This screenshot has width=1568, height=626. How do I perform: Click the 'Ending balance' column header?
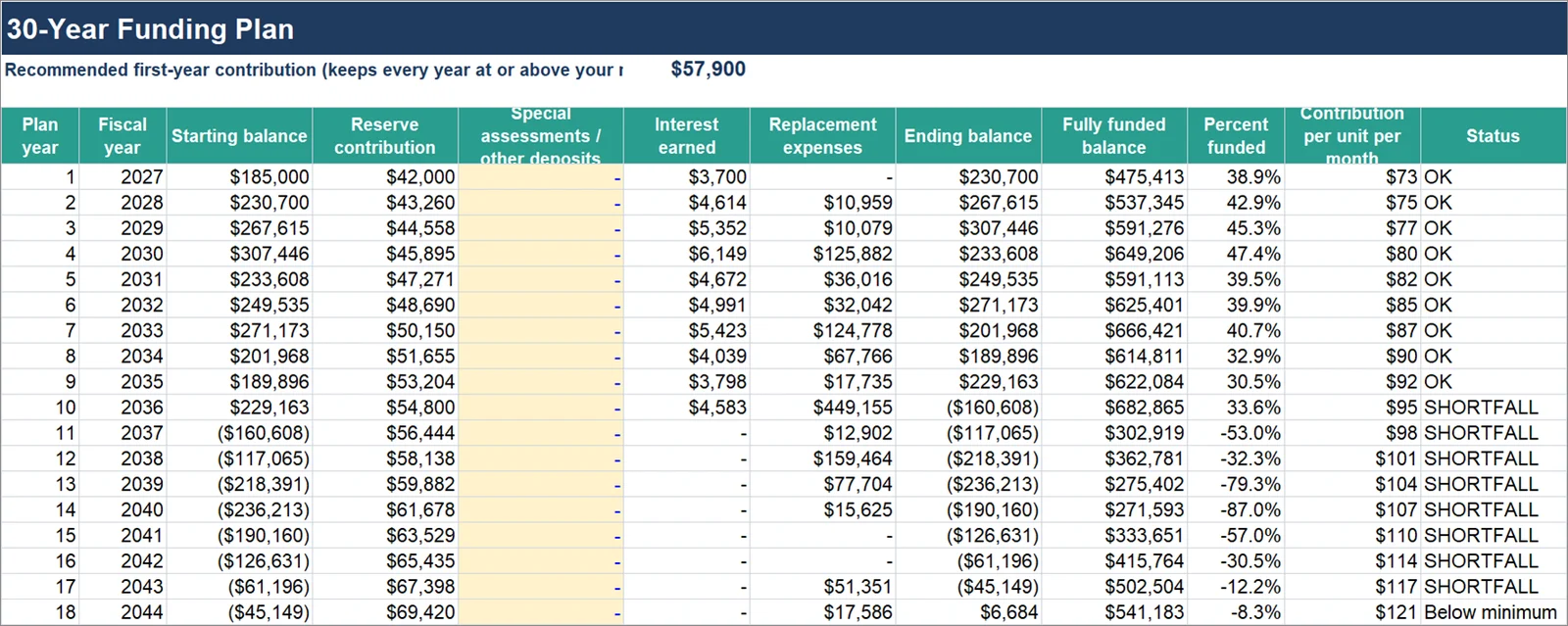968,135
